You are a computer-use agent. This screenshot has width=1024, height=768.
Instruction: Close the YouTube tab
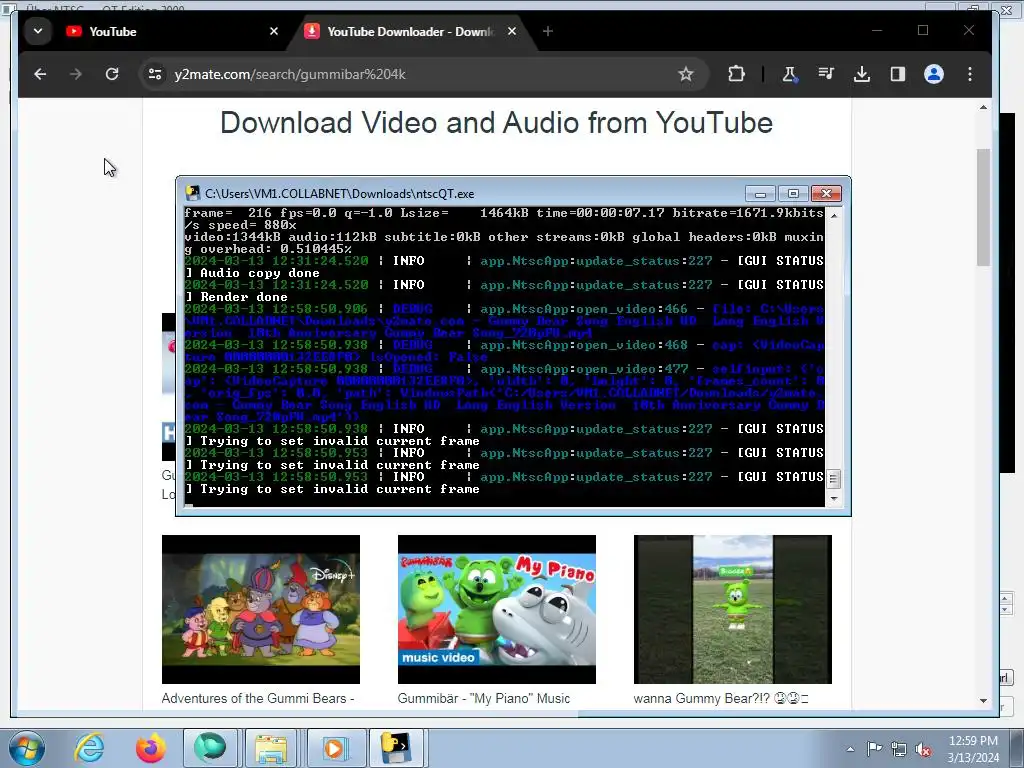click(274, 31)
